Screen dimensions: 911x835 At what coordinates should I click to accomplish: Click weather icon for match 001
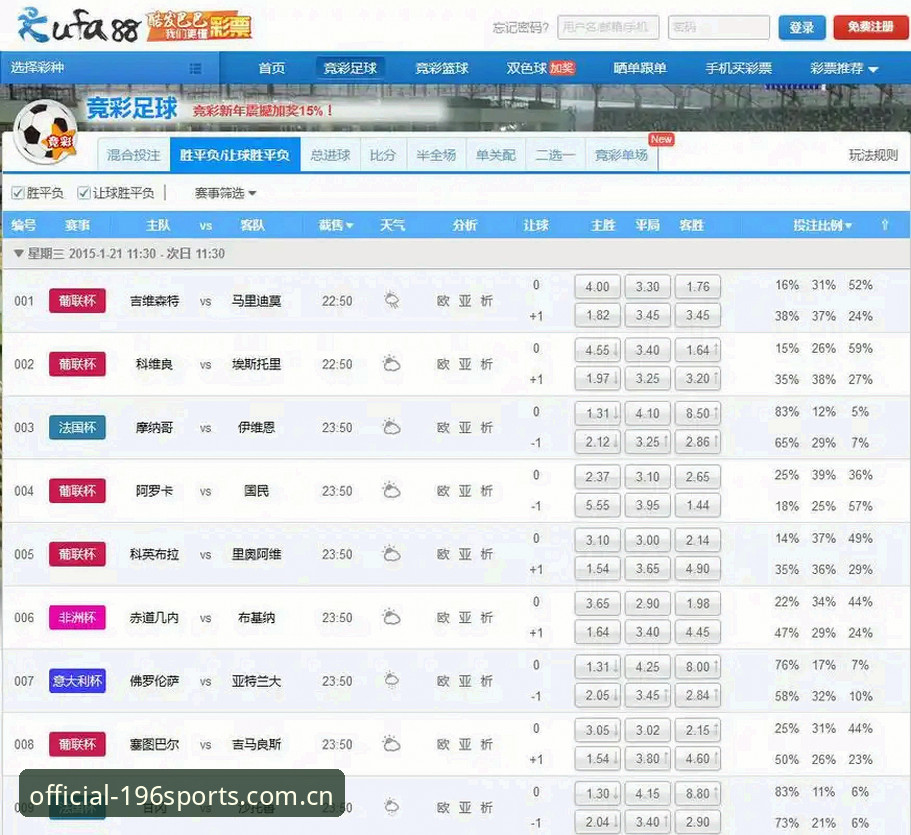[x=392, y=300]
